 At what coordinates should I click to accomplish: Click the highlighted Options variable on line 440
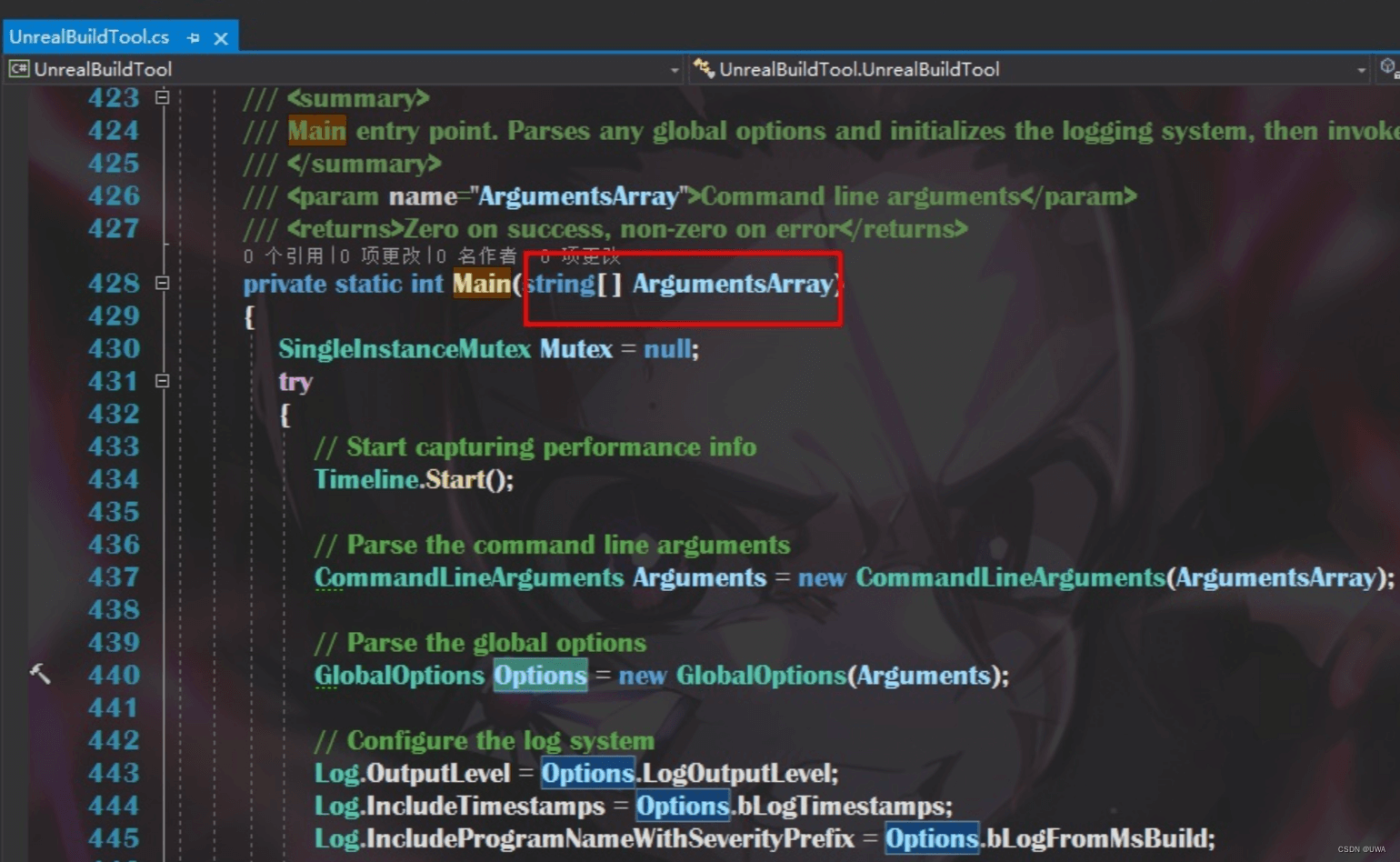[x=541, y=676]
